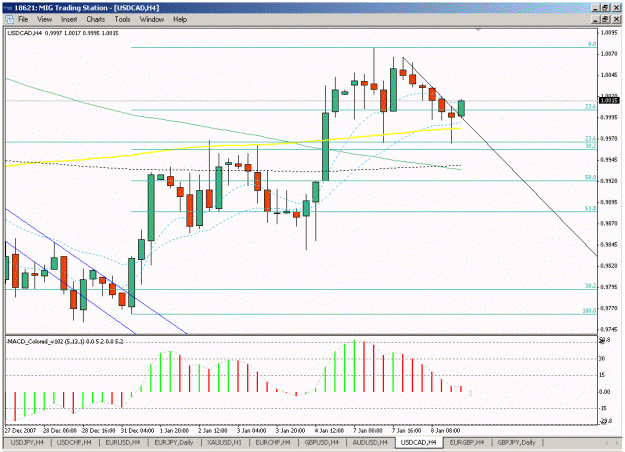Switch to the AUDUSD,H4 chart tab
The height and width of the screenshot is (452, 625).
[x=369, y=442]
